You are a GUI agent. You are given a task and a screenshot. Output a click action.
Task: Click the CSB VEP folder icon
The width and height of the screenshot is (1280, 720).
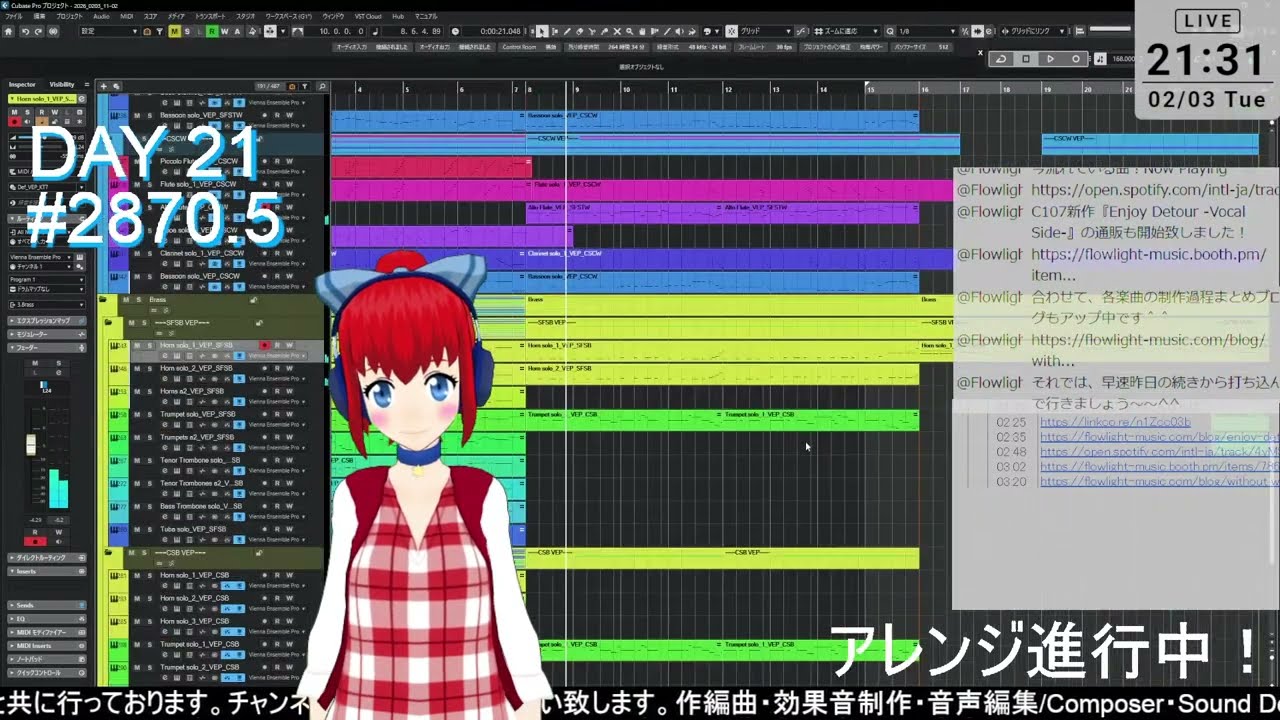click(x=108, y=553)
